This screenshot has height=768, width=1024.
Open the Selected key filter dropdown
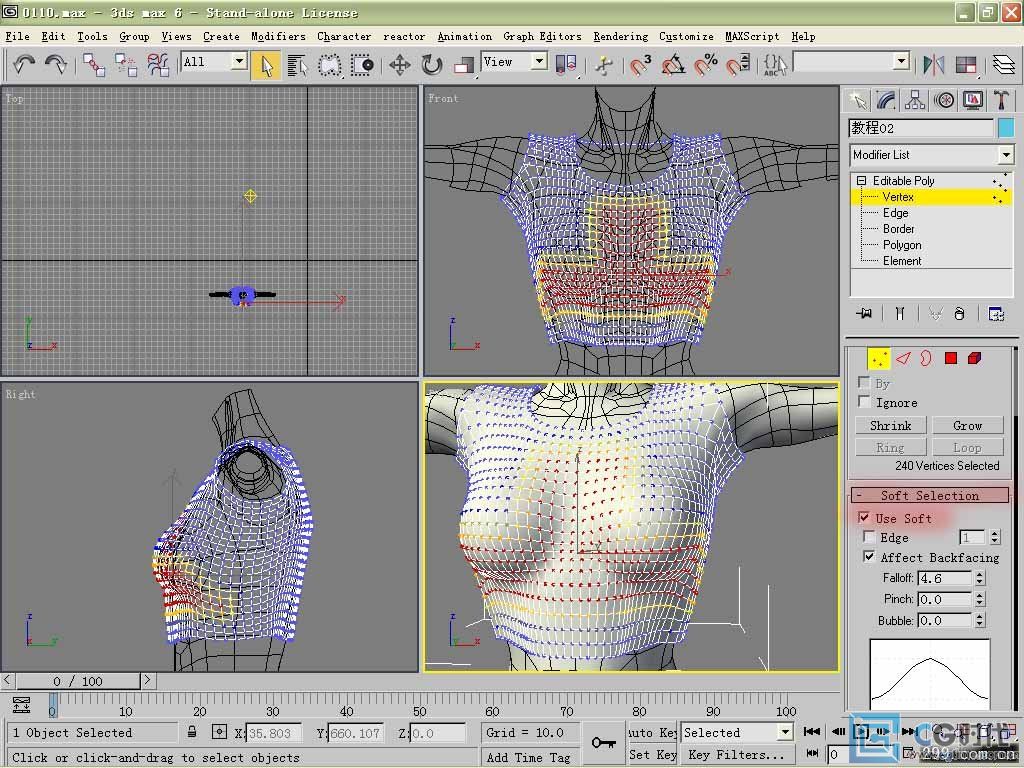point(786,732)
